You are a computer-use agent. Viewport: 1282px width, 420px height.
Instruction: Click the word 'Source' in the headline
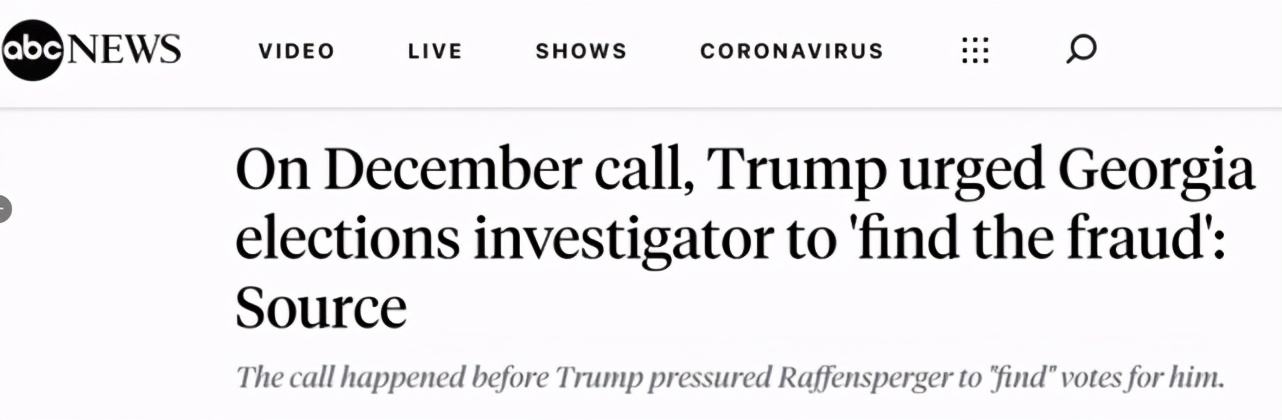click(x=321, y=308)
